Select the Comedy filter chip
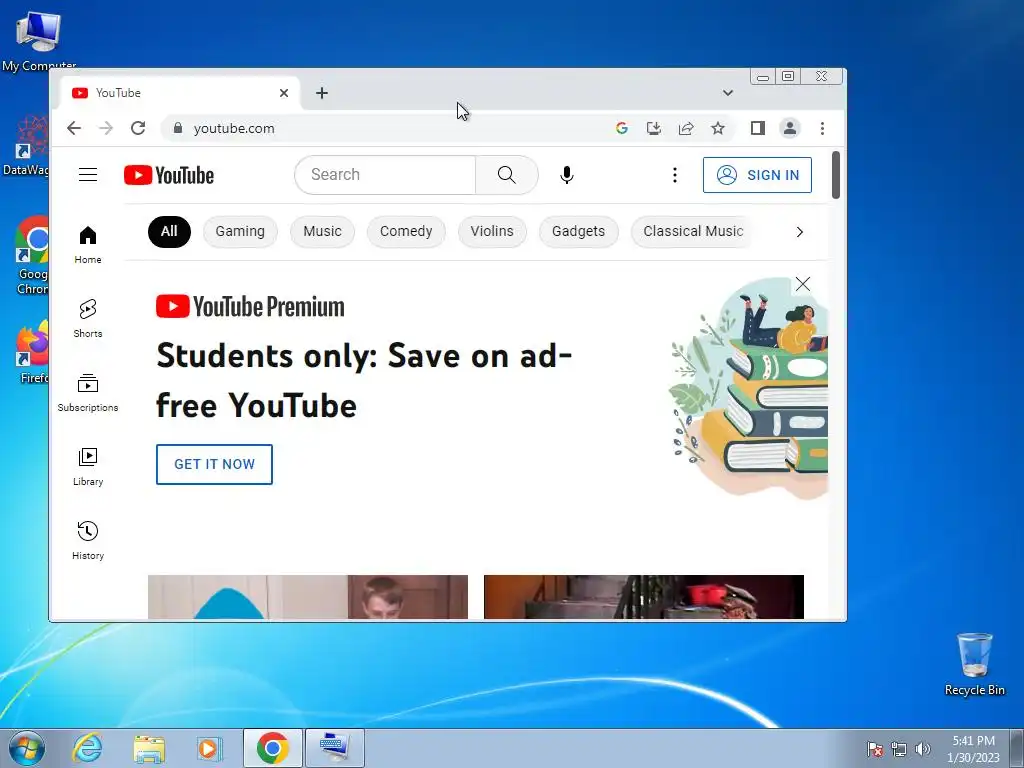1024x768 pixels. point(406,232)
